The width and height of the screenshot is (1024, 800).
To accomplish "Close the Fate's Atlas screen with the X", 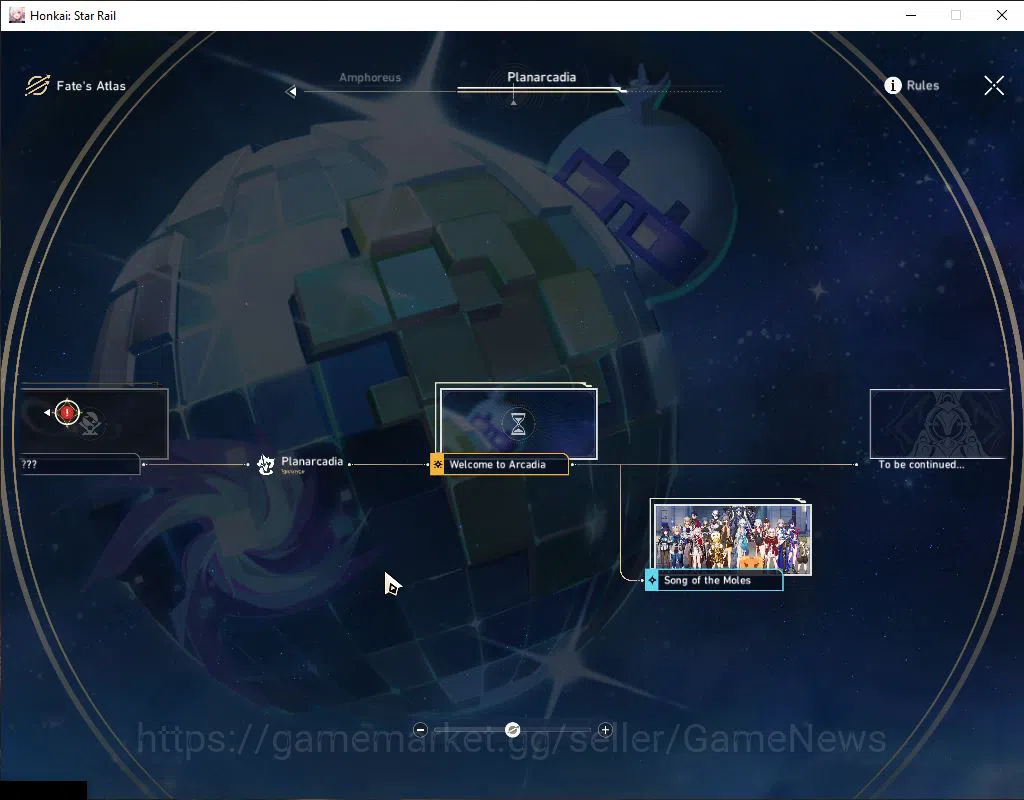I will pyautogui.click(x=994, y=85).
